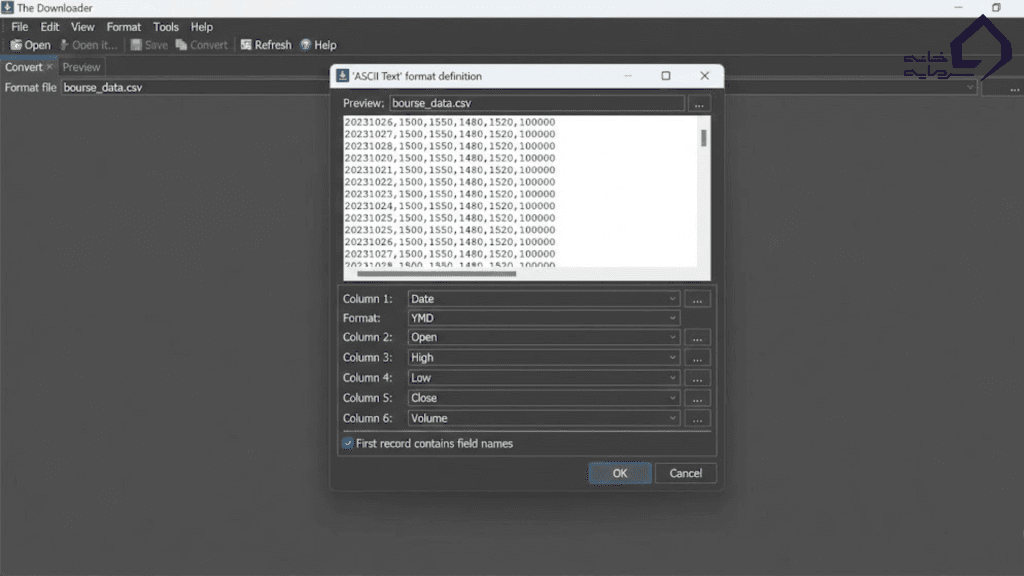Screen dimensions: 1024x576
Task: Open the Tools menu
Action: click(x=166, y=27)
